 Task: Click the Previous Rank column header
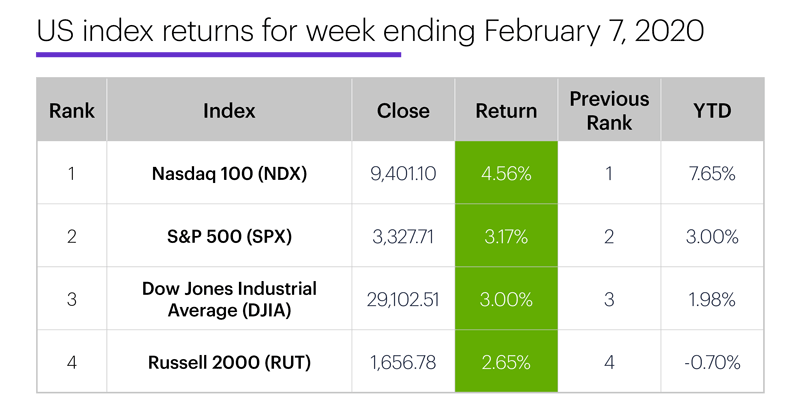tap(609, 111)
